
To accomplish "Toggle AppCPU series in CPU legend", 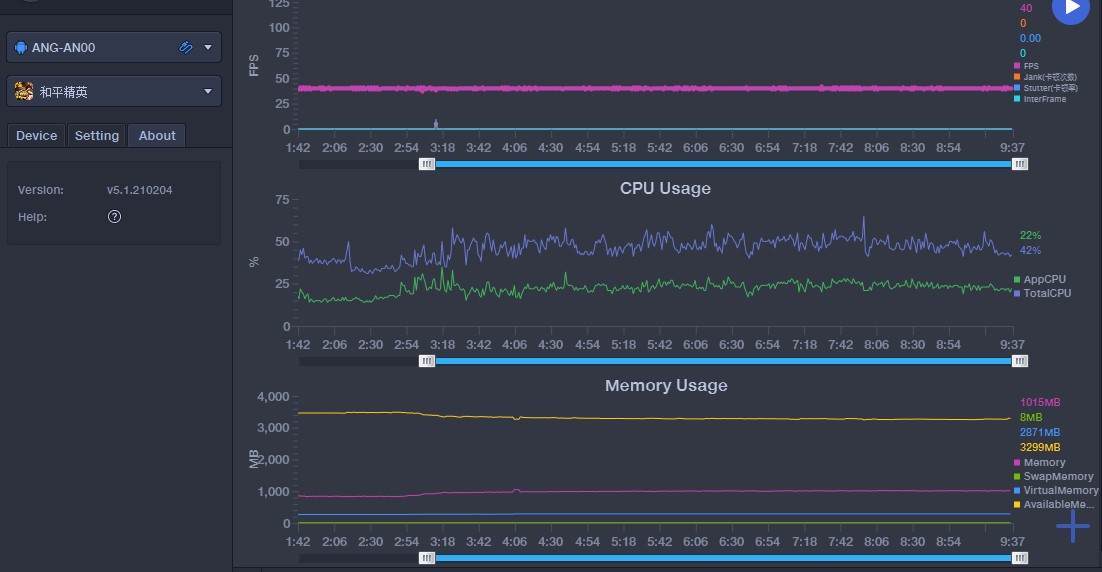I will 1044,280.
